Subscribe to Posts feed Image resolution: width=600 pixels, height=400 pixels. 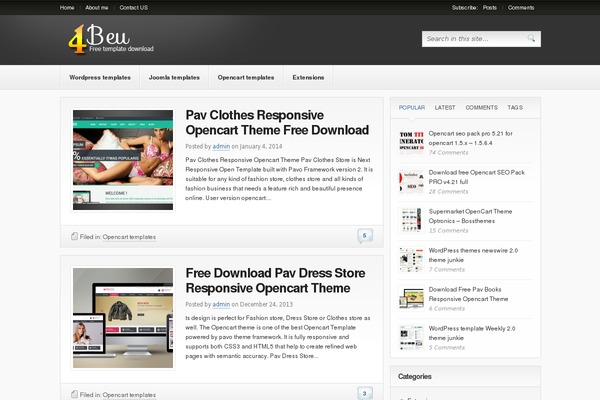tap(489, 8)
